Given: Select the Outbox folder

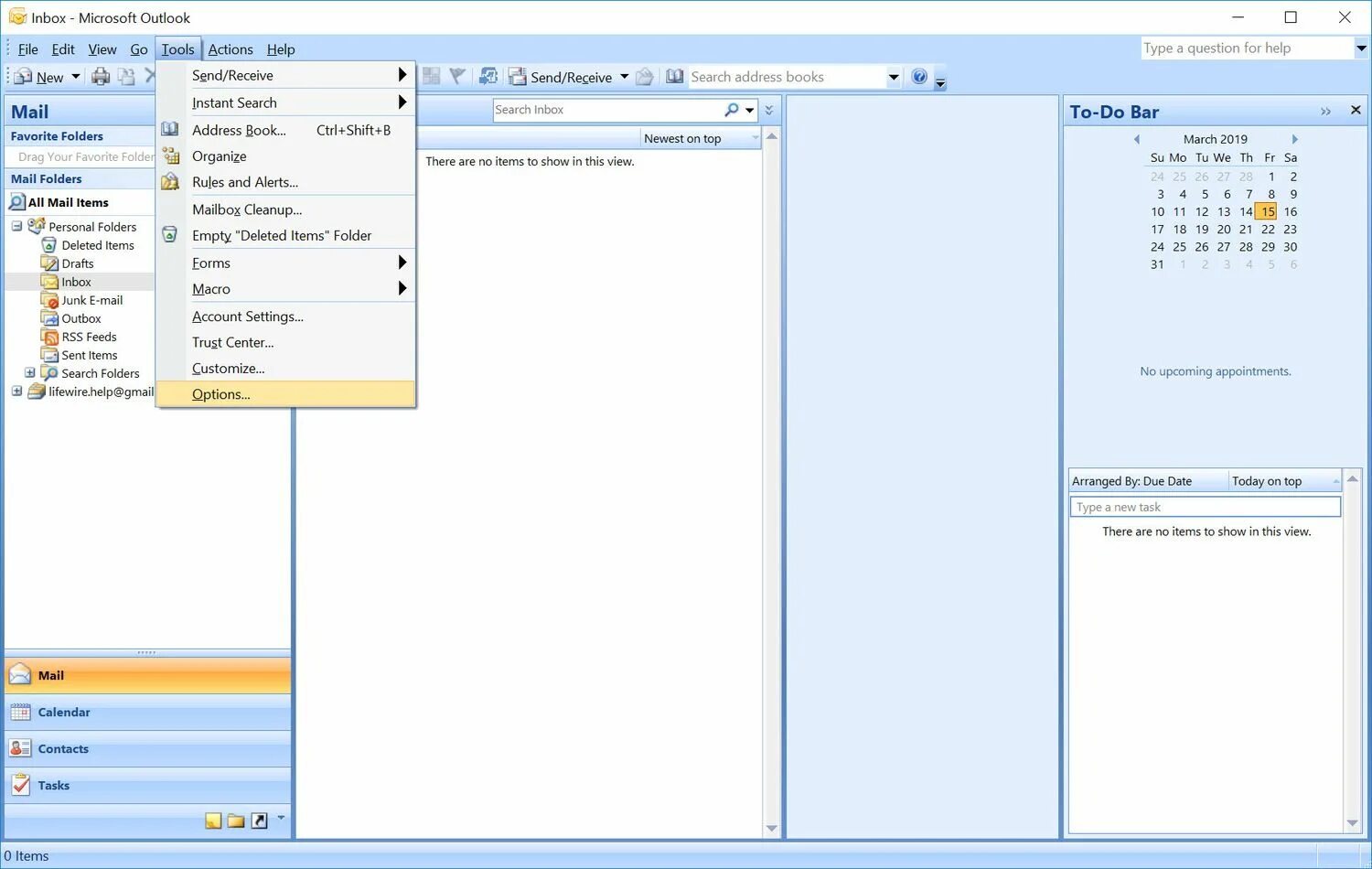Looking at the screenshot, I should [x=81, y=318].
